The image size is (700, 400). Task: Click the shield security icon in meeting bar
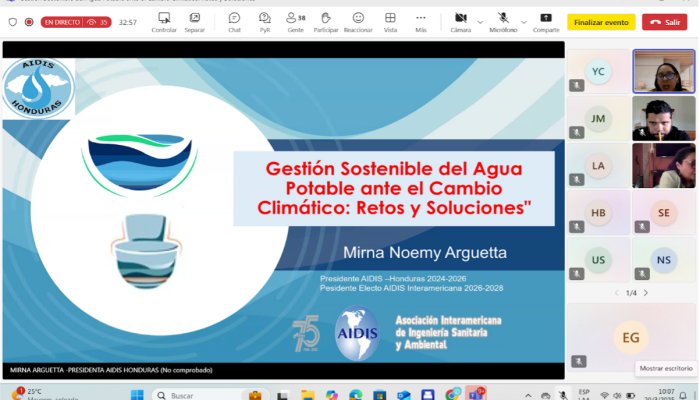[12, 22]
